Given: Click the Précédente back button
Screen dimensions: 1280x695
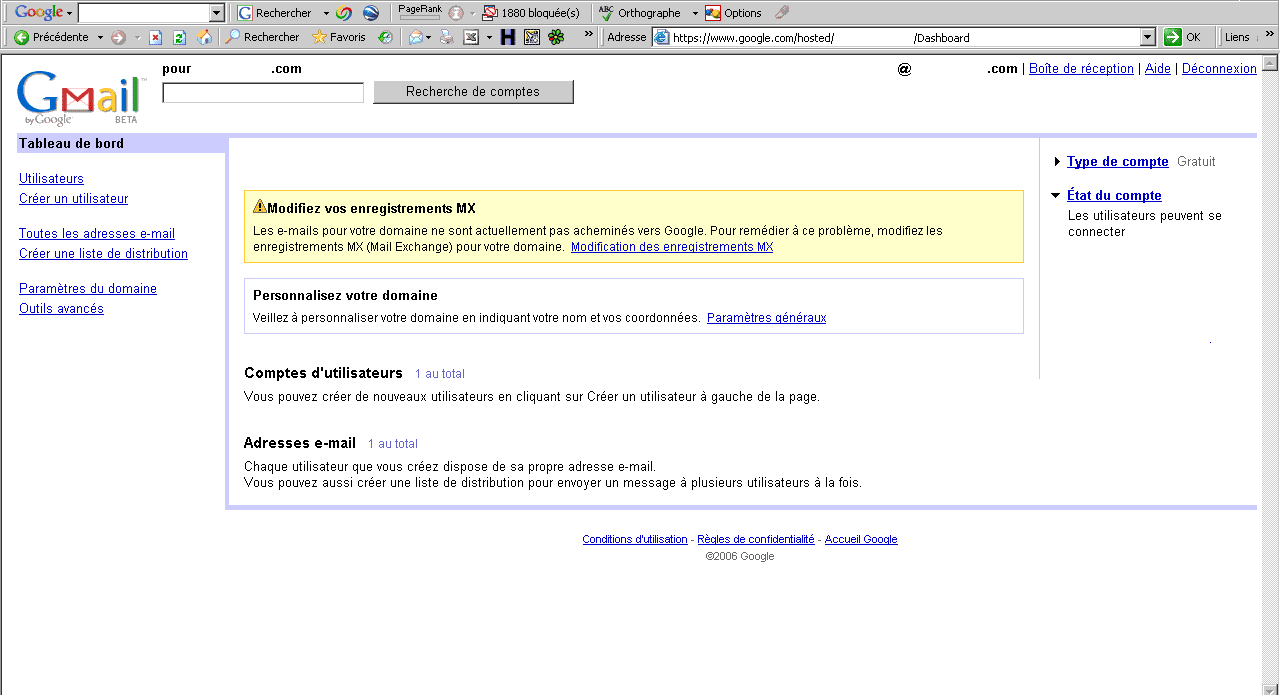Looking at the screenshot, I should tap(51, 37).
